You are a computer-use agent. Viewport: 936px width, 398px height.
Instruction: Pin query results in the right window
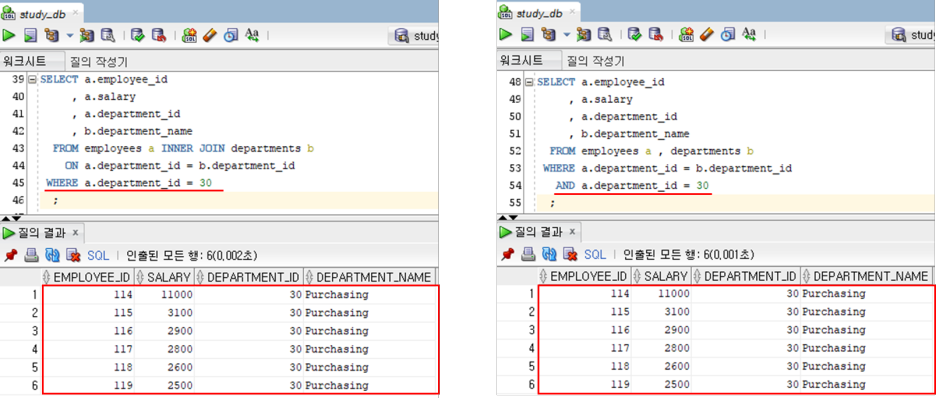point(507,255)
